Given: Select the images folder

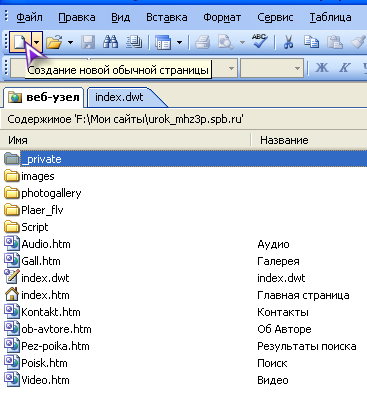Looking at the screenshot, I should tap(38, 176).
